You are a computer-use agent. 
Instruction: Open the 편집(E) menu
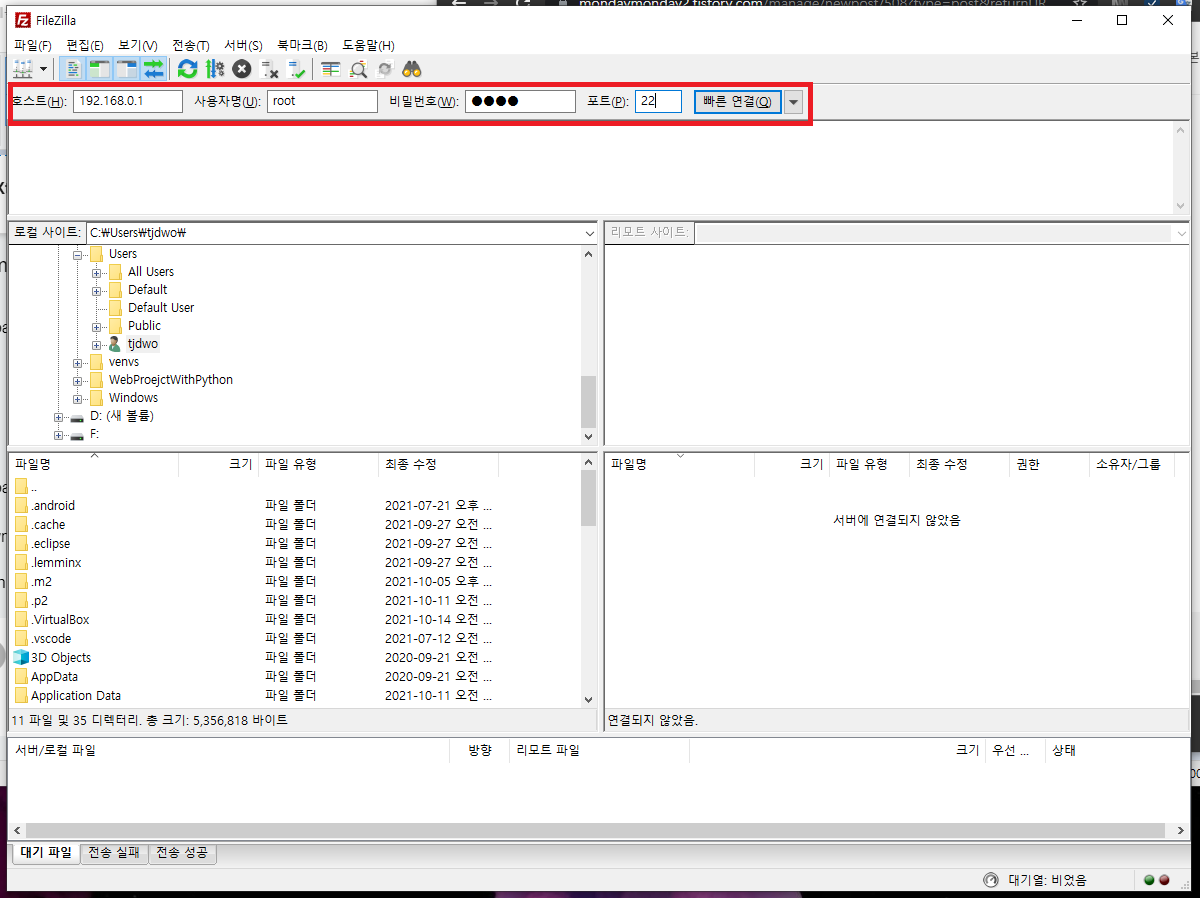pos(85,45)
